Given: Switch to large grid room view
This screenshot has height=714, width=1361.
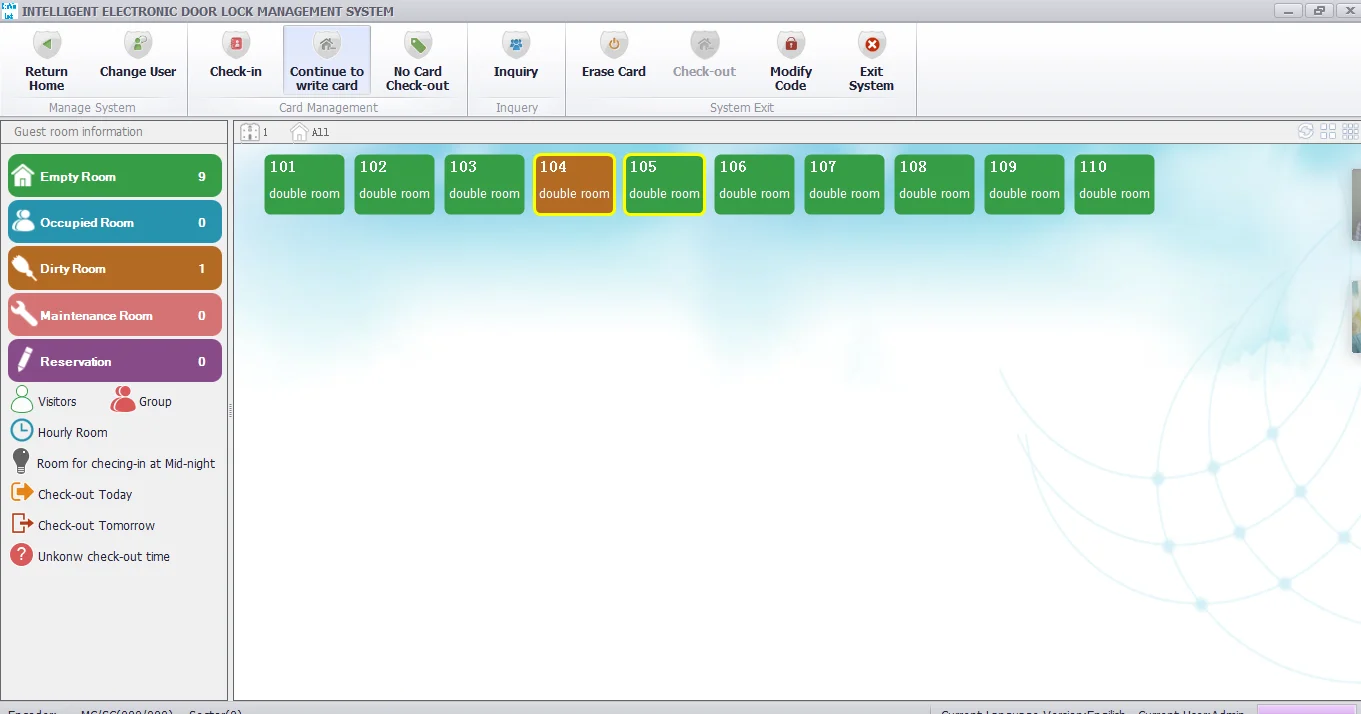Looking at the screenshot, I should pyautogui.click(x=1328, y=132).
